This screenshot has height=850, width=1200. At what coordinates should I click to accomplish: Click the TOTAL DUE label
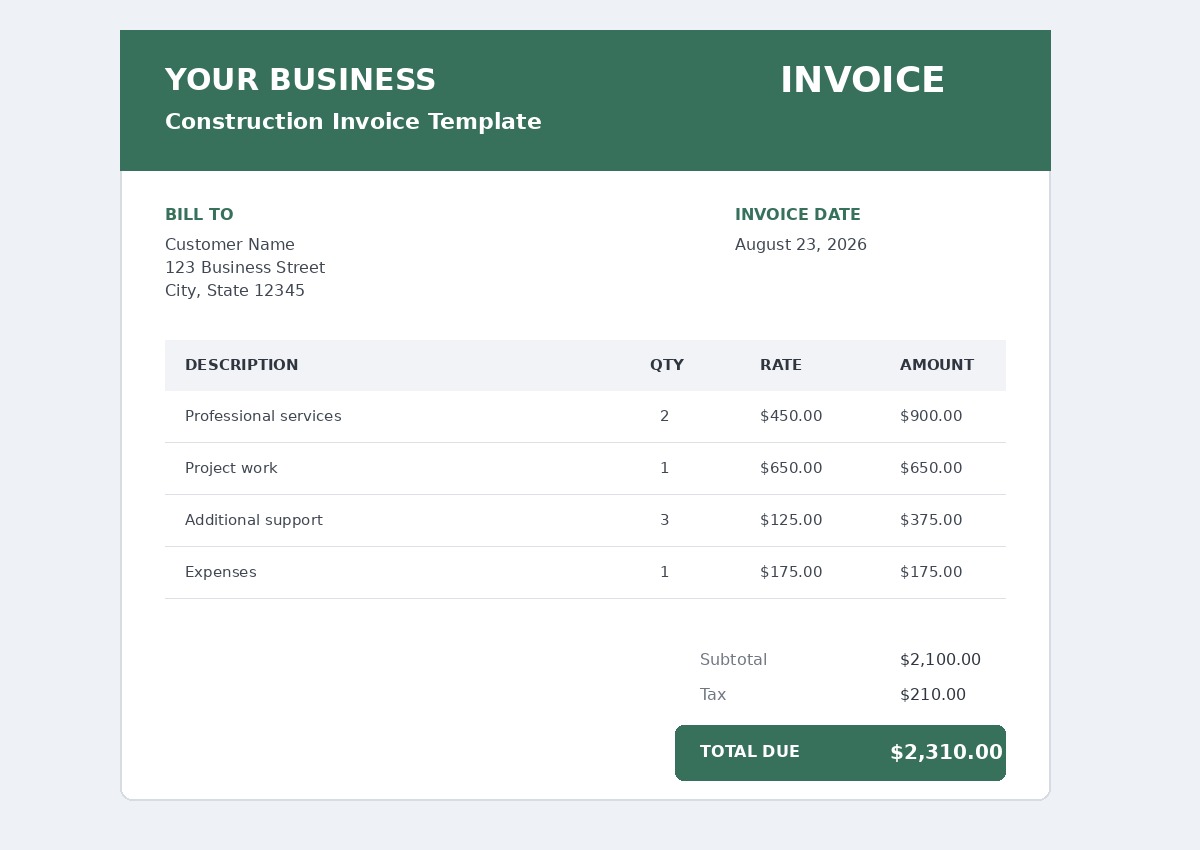(750, 752)
